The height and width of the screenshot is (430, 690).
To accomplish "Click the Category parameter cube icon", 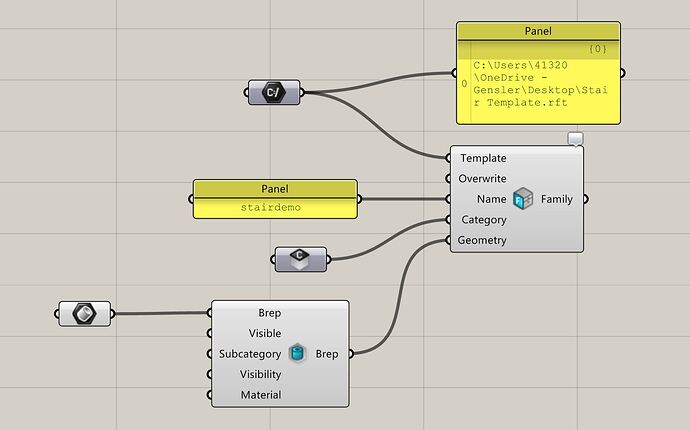I will [x=300, y=259].
